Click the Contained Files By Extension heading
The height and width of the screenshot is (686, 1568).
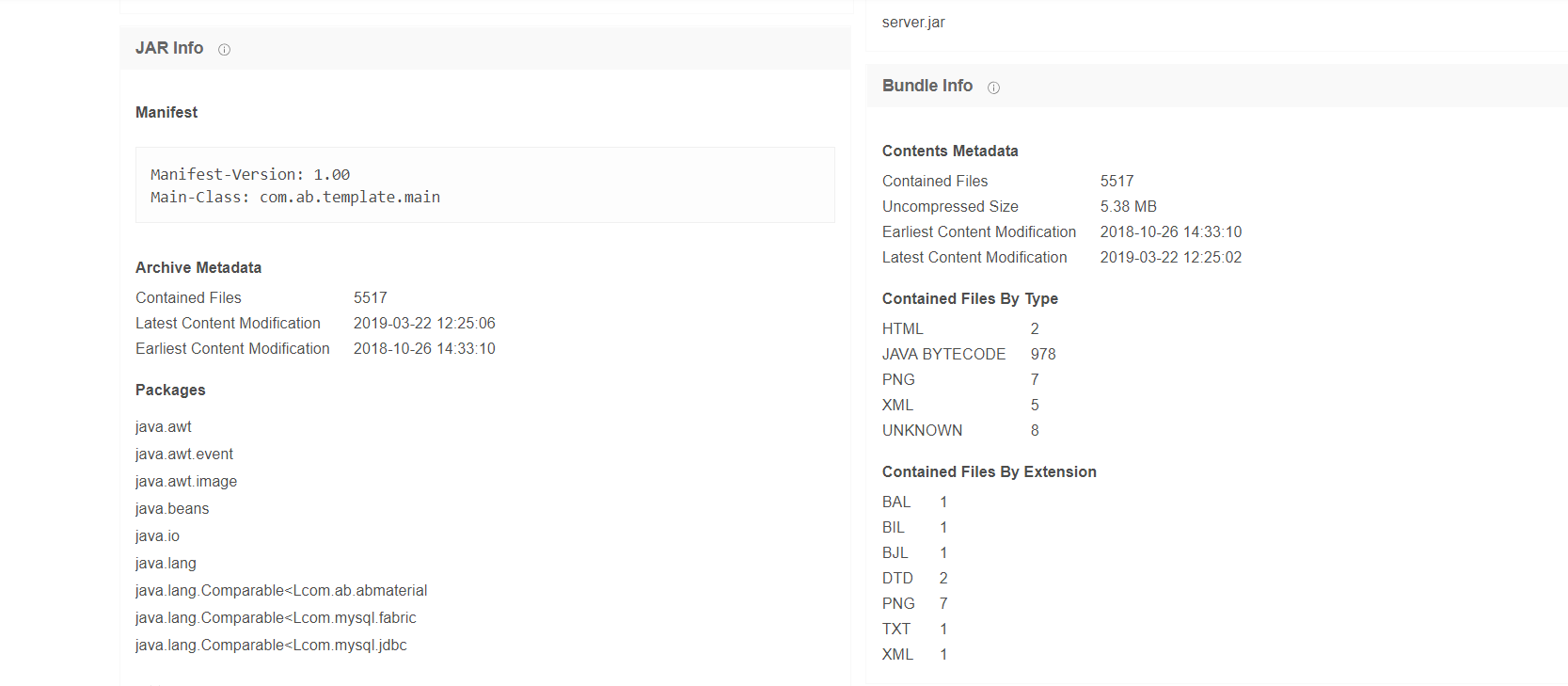(x=989, y=472)
